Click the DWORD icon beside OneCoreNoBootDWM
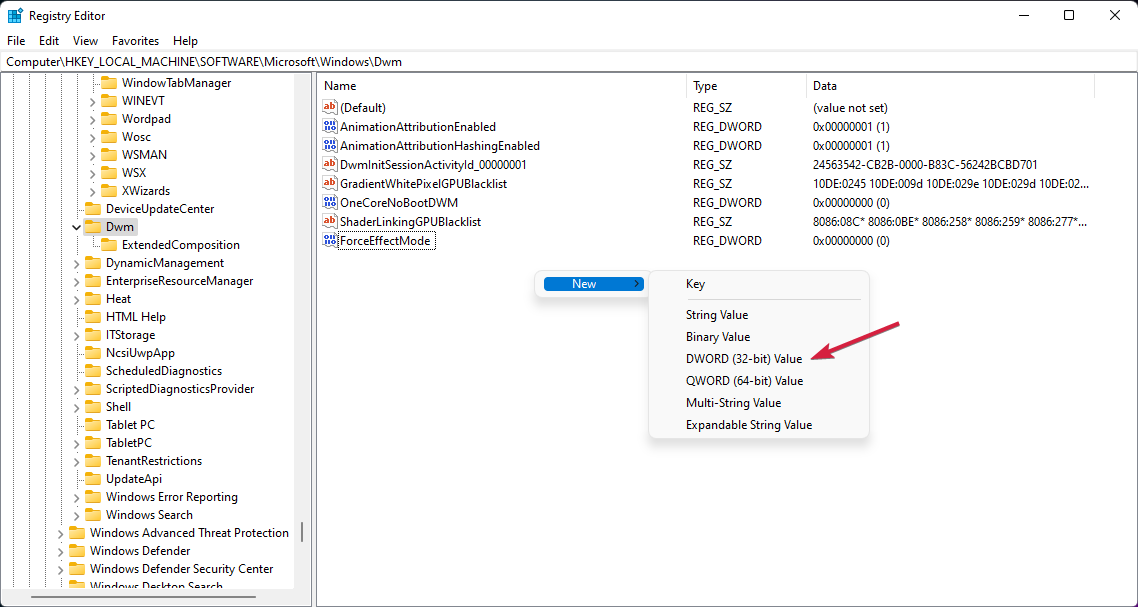 point(330,202)
